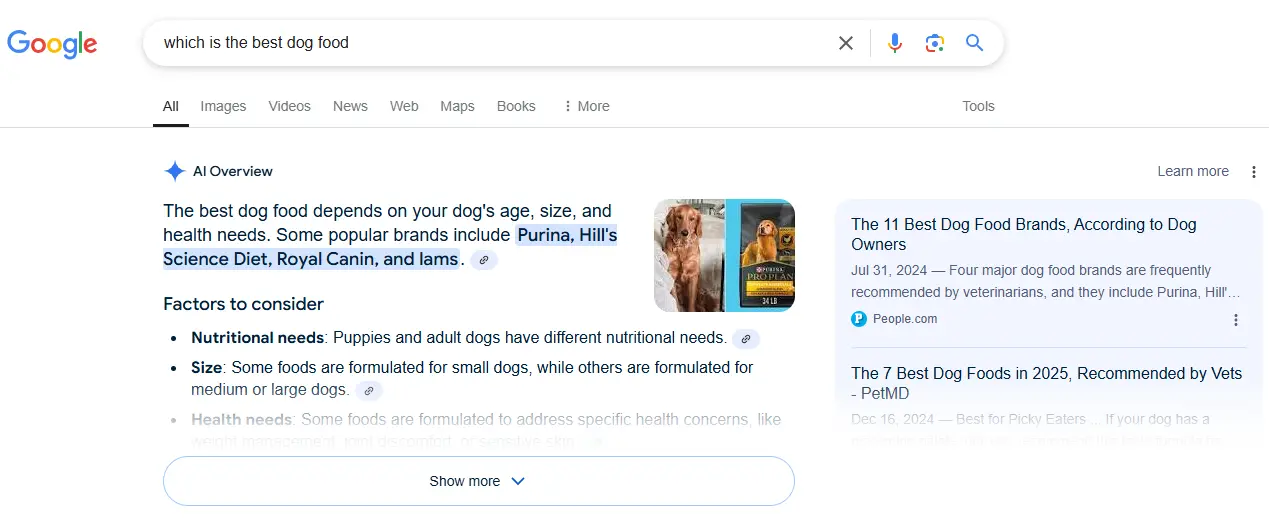This screenshot has height=525, width=1269.
Task: Click the Learn more link
Action: 1193,171
